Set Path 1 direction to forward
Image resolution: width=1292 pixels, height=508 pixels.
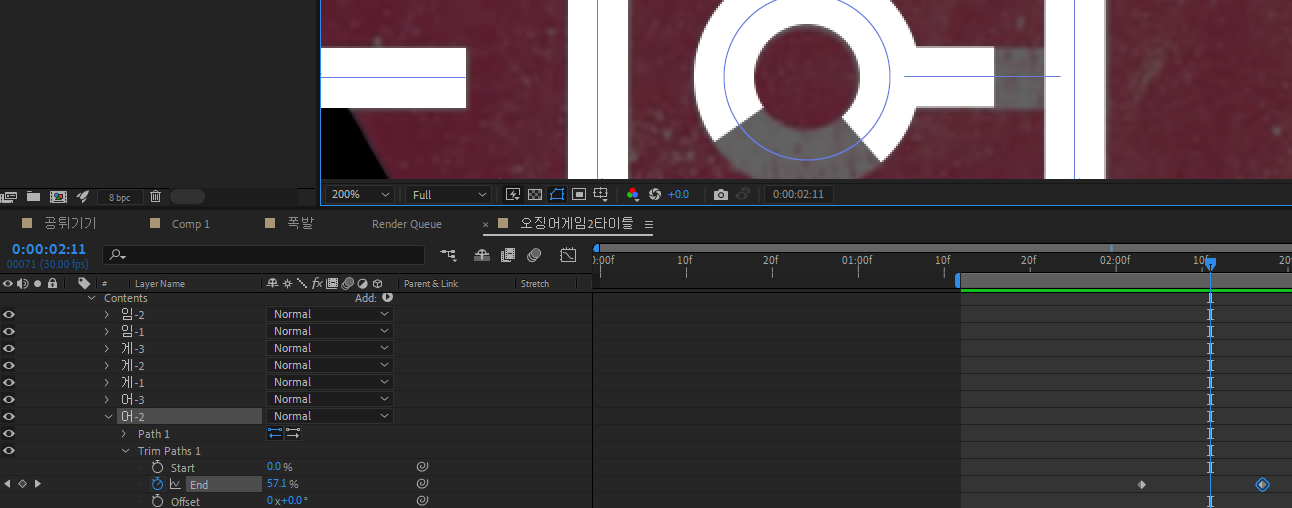[293, 434]
